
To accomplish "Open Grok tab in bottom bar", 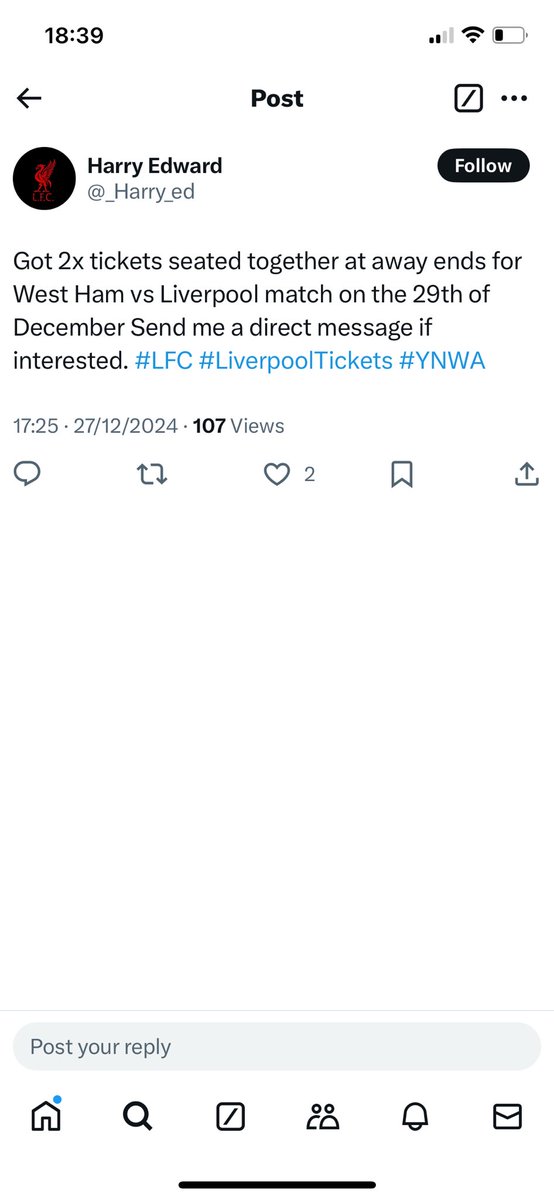I will point(231,1117).
